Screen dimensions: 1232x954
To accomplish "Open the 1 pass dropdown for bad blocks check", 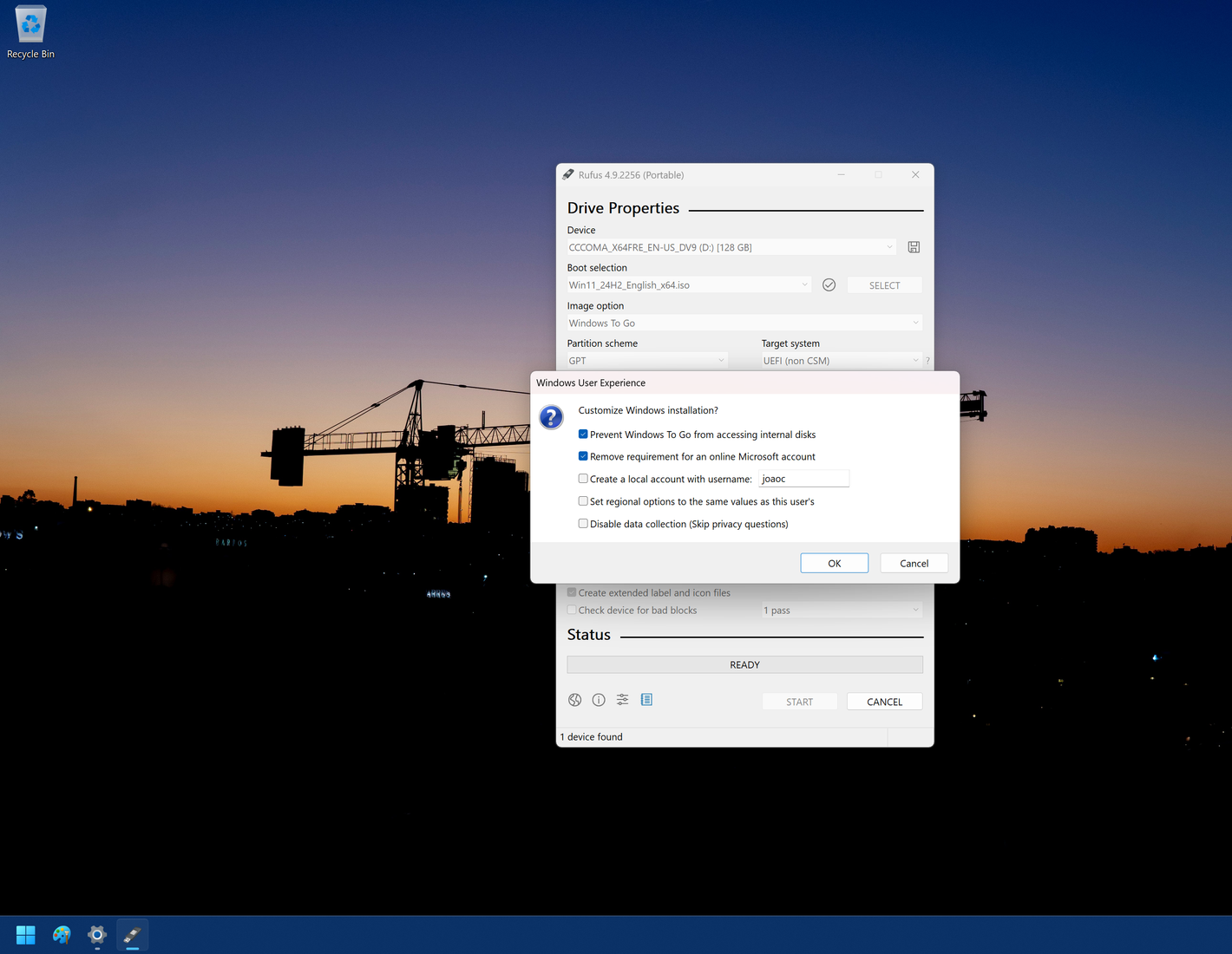I will point(914,610).
